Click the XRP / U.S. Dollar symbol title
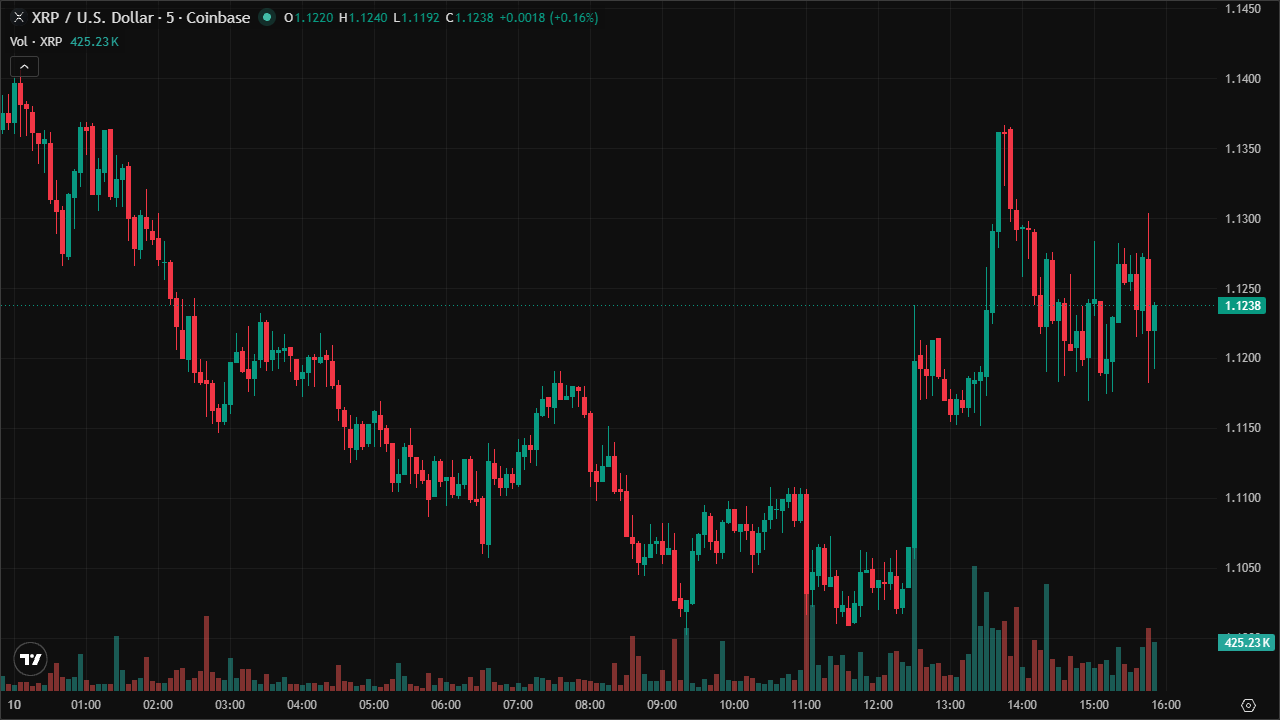1280x720 pixels. (x=141, y=17)
